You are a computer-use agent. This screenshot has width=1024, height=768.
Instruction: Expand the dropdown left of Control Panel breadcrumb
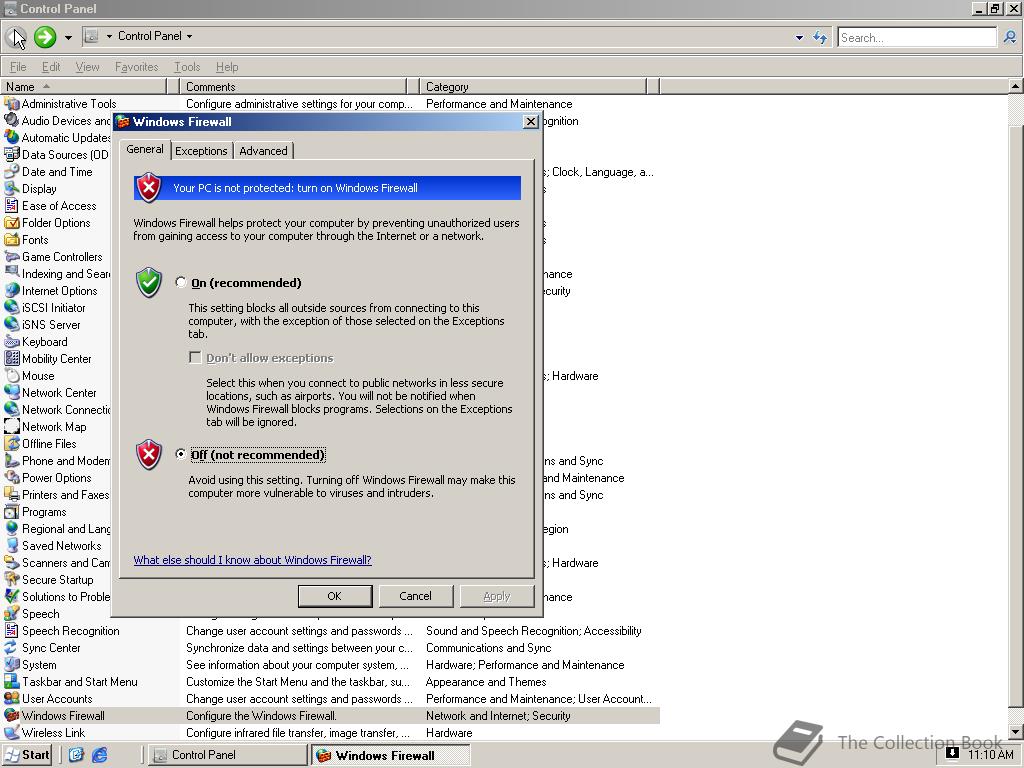pyautogui.click(x=109, y=37)
